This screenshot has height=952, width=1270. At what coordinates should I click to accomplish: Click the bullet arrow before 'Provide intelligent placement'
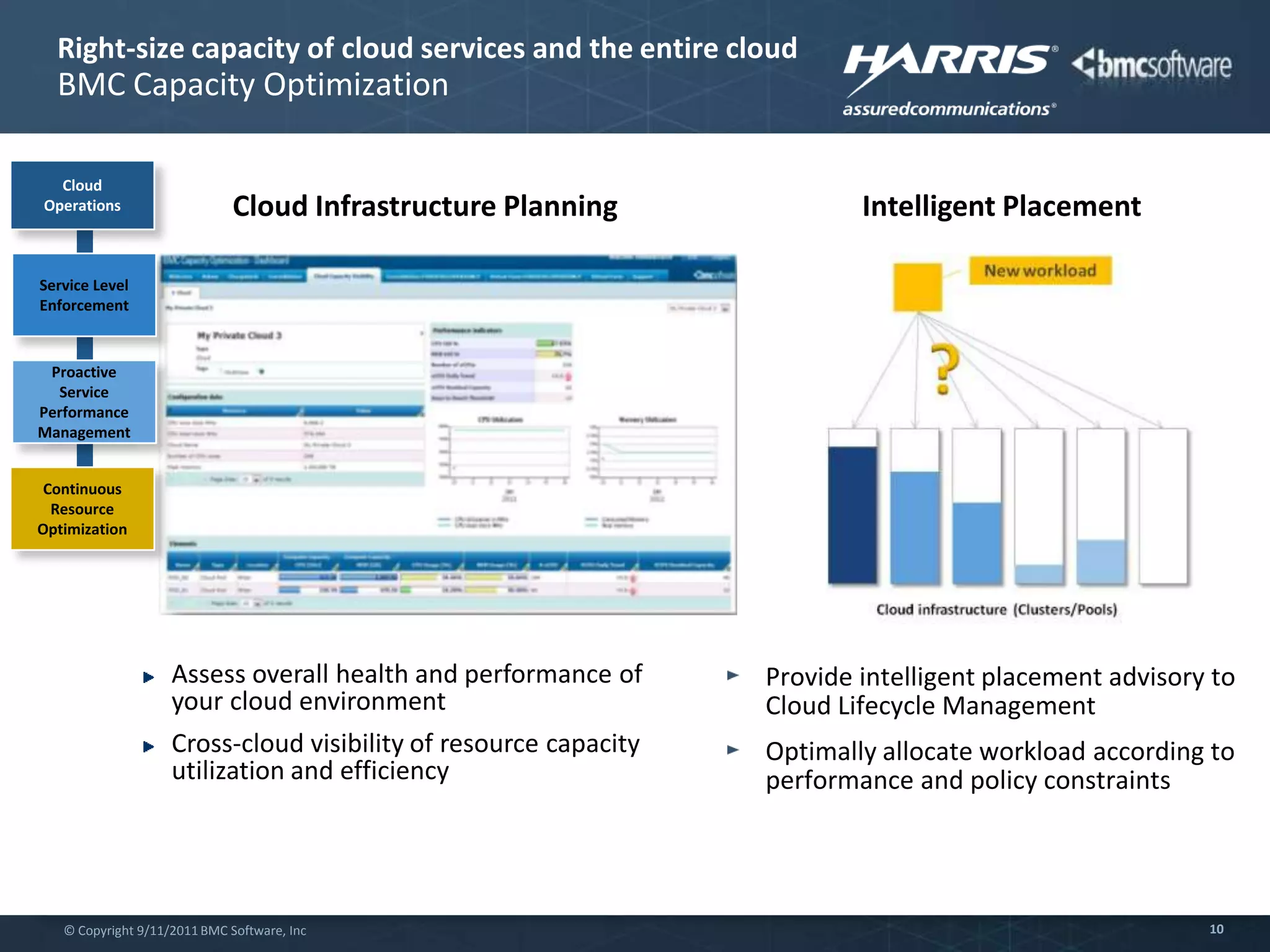(733, 675)
